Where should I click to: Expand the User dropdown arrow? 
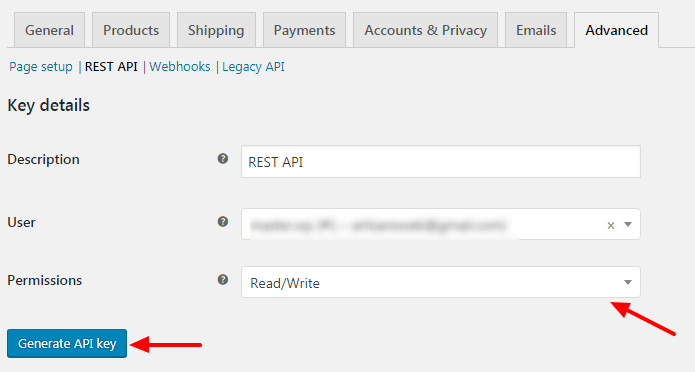click(x=628, y=224)
